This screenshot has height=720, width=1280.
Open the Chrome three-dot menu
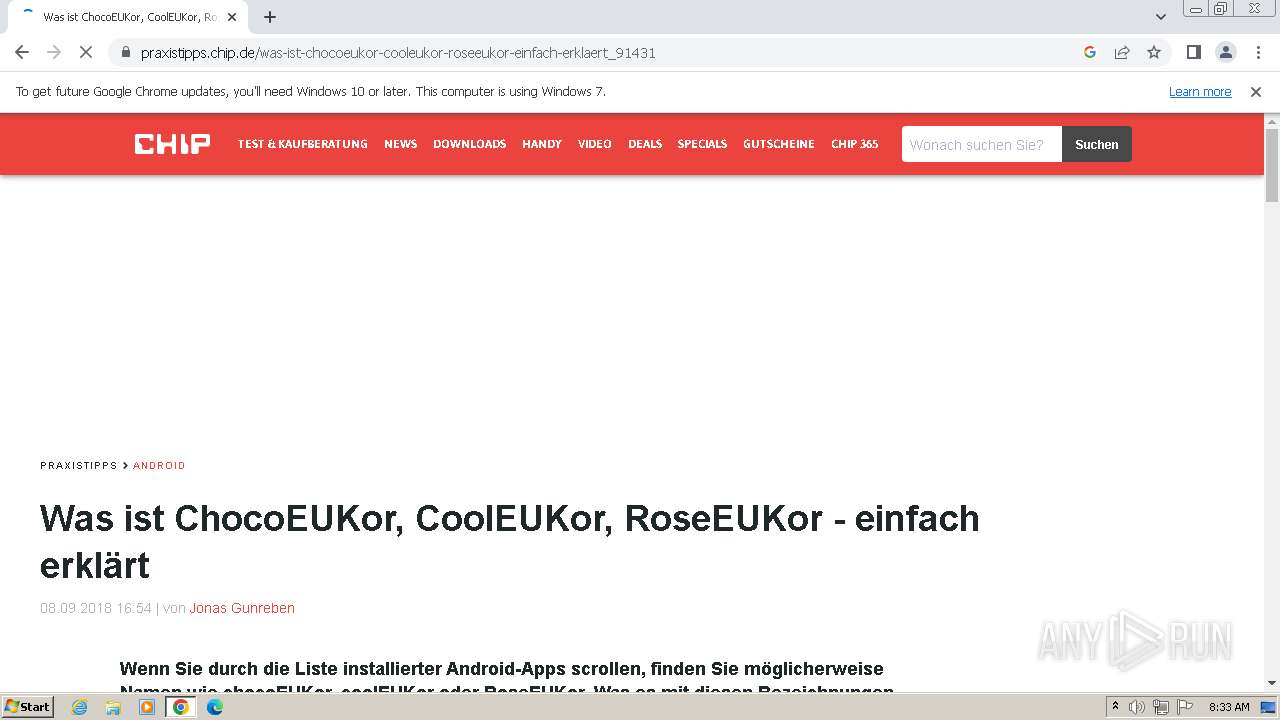(1258, 52)
